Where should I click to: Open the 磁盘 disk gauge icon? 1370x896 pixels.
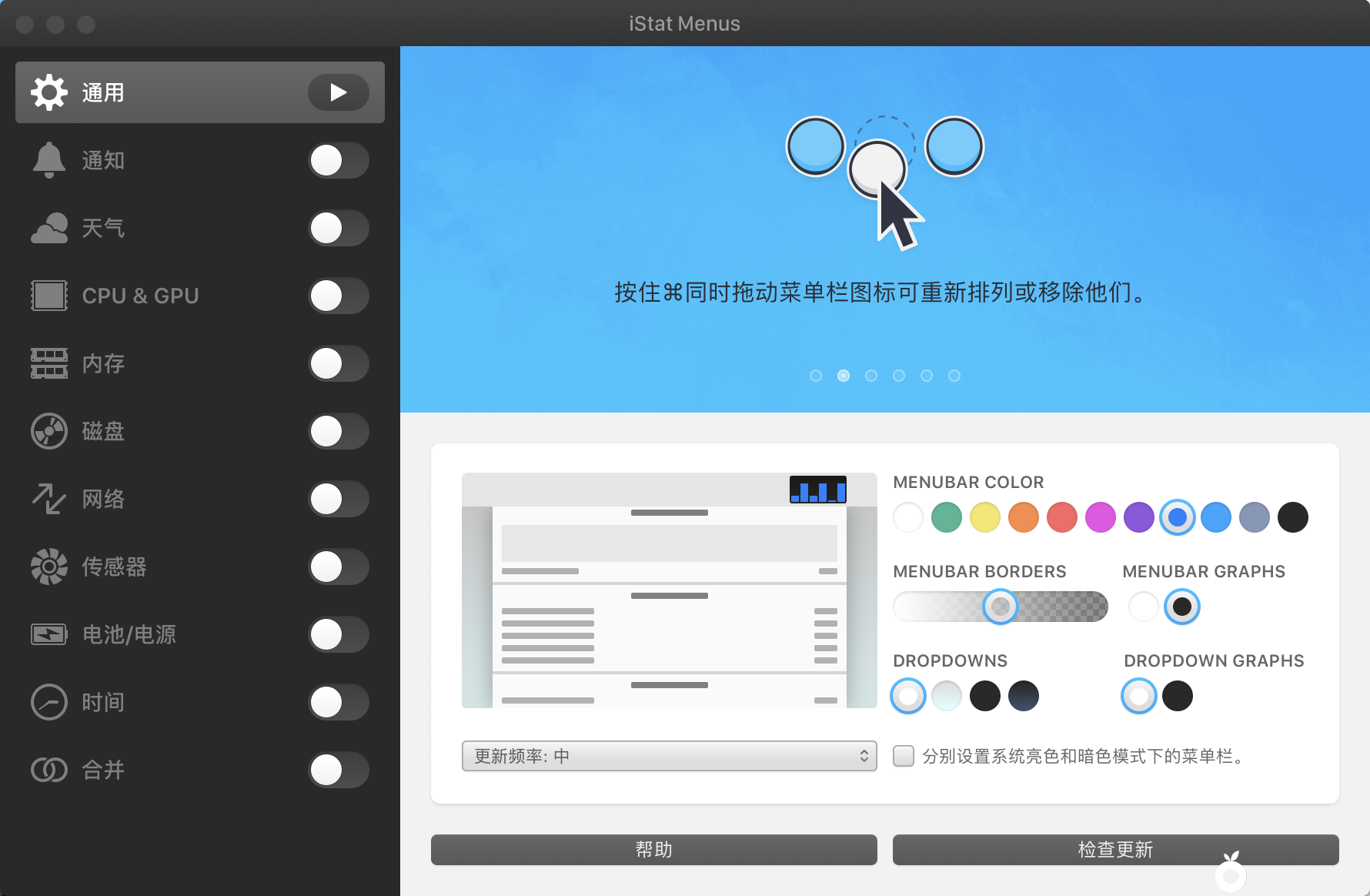48,431
